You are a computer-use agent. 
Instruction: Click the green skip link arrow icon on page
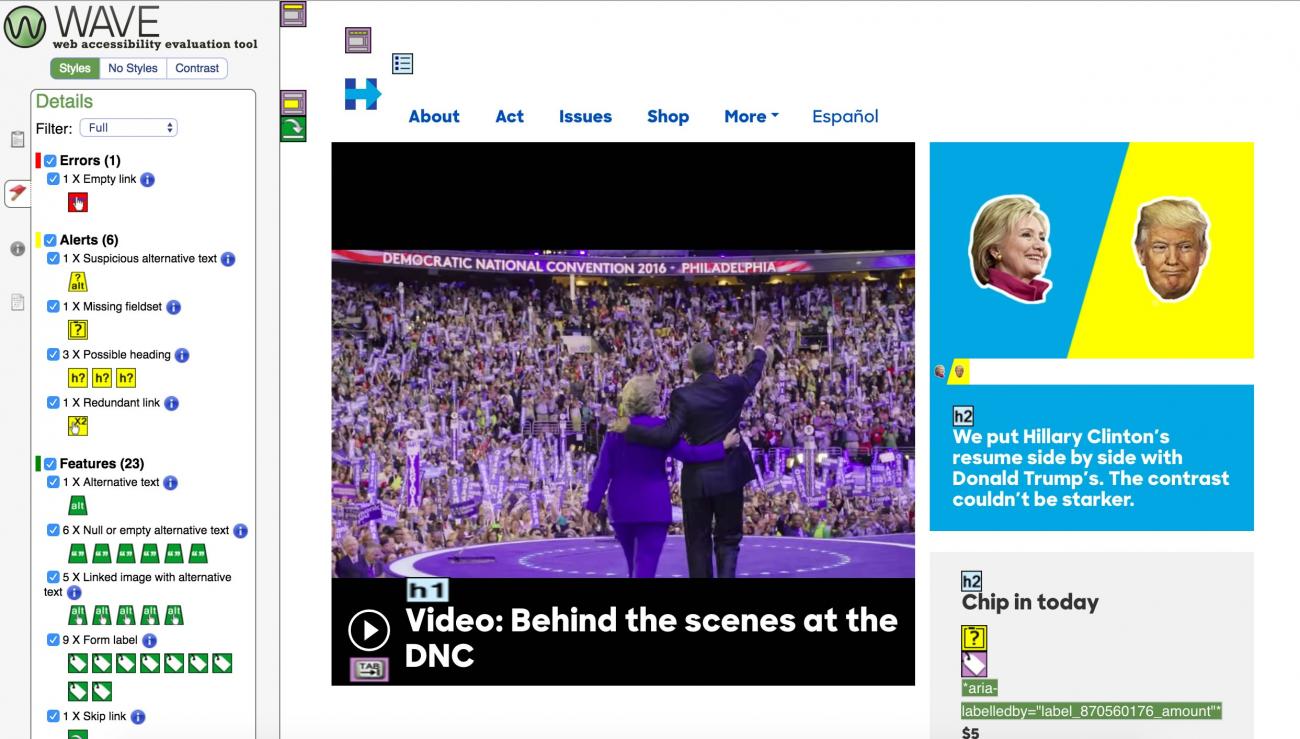pyautogui.click(x=293, y=129)
